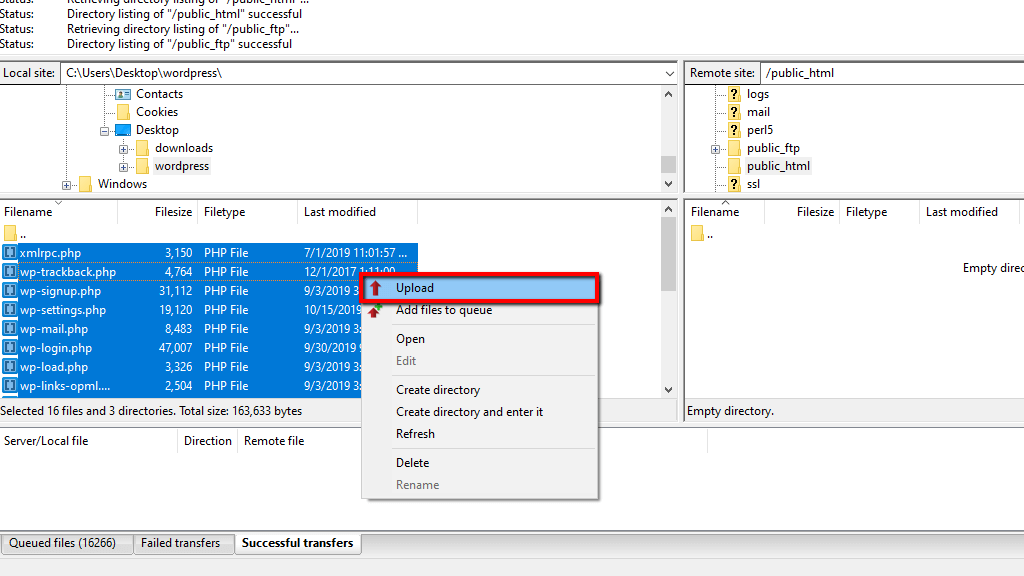Sort local files by Filesize header
Viewport: 1024px width, 576px height.
point(157,212)
